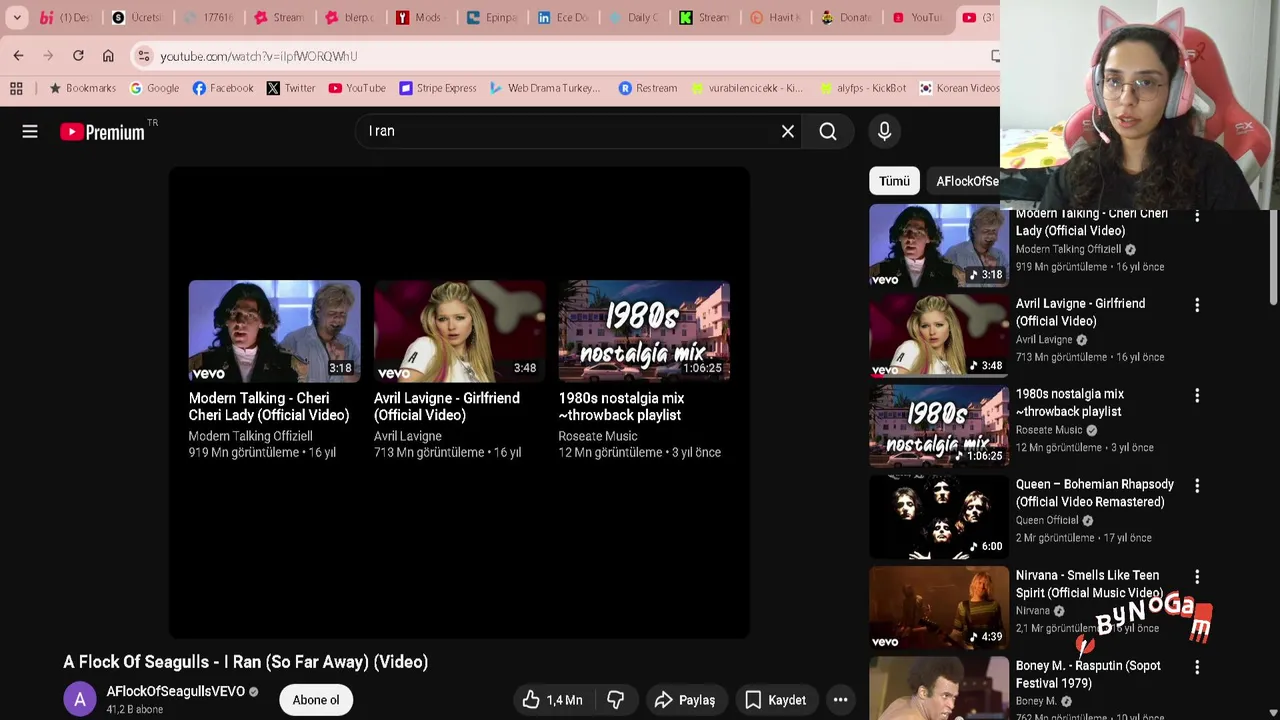Switch to the Daily C browser tab

pos(633,17)
